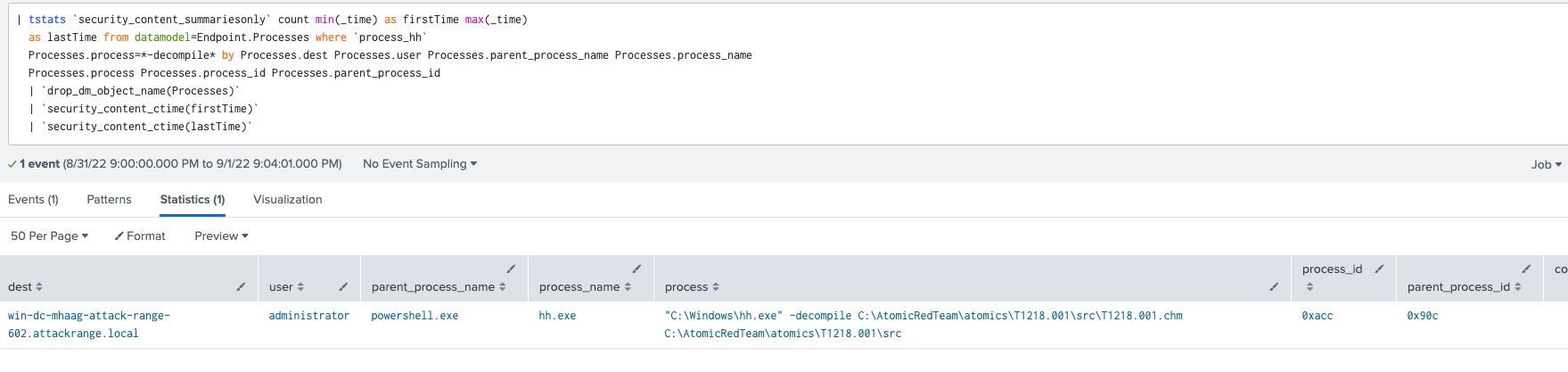
Task: Switch to the Visualization tab
Action: 288,200
